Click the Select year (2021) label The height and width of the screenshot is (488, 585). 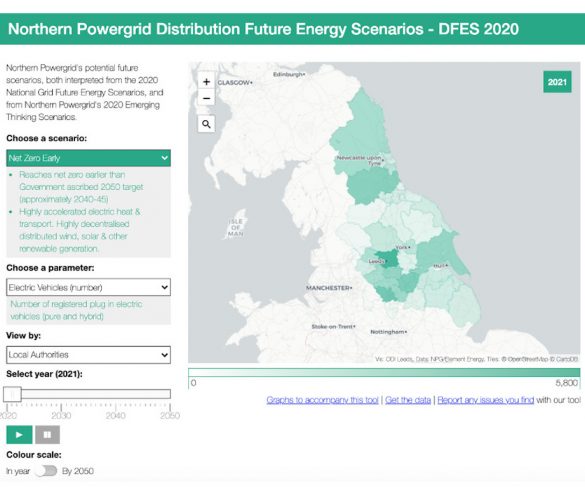click(x=44, y=374)
